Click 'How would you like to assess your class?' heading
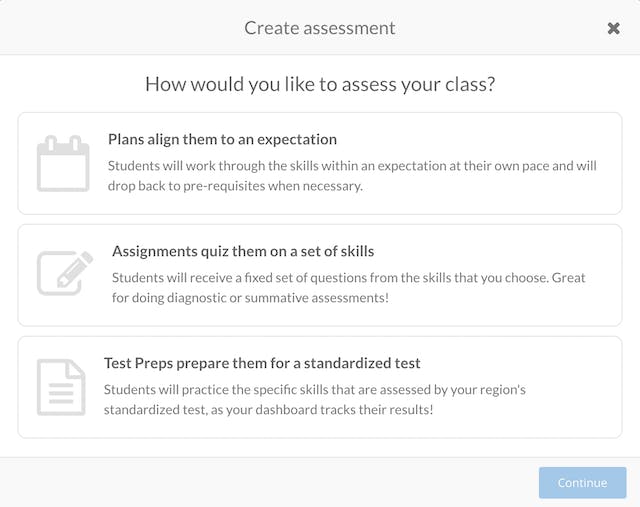Viewport: 640px width, 507px height. [x=320, y=84]
